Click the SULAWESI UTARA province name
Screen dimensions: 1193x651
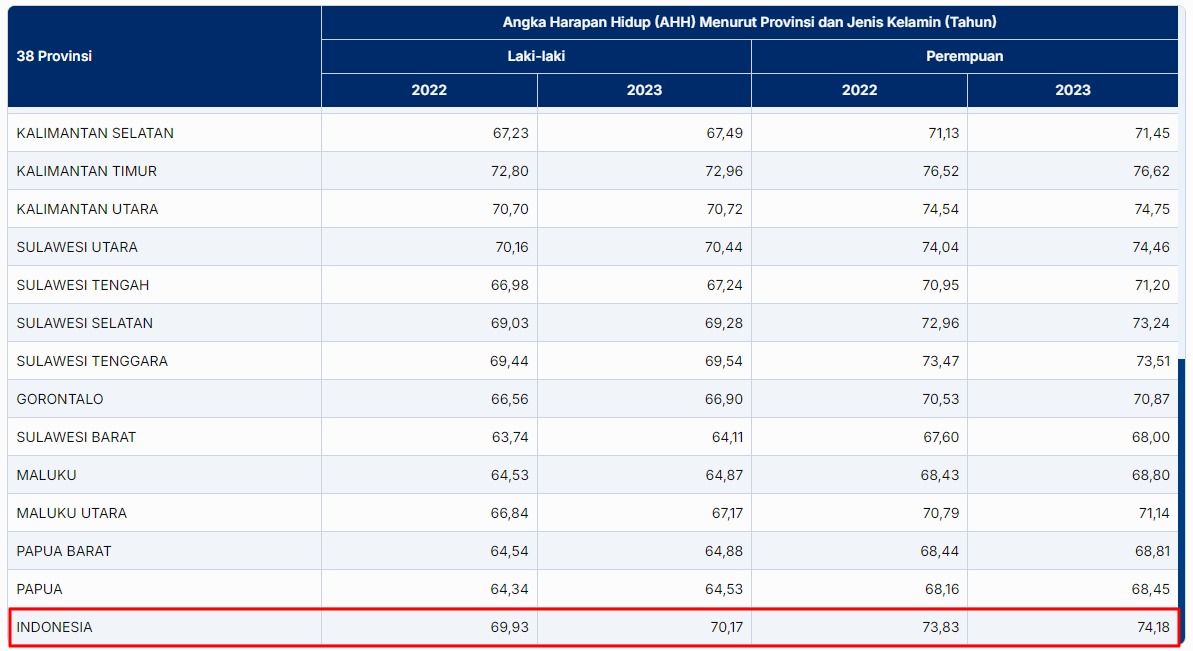point(77,247)
